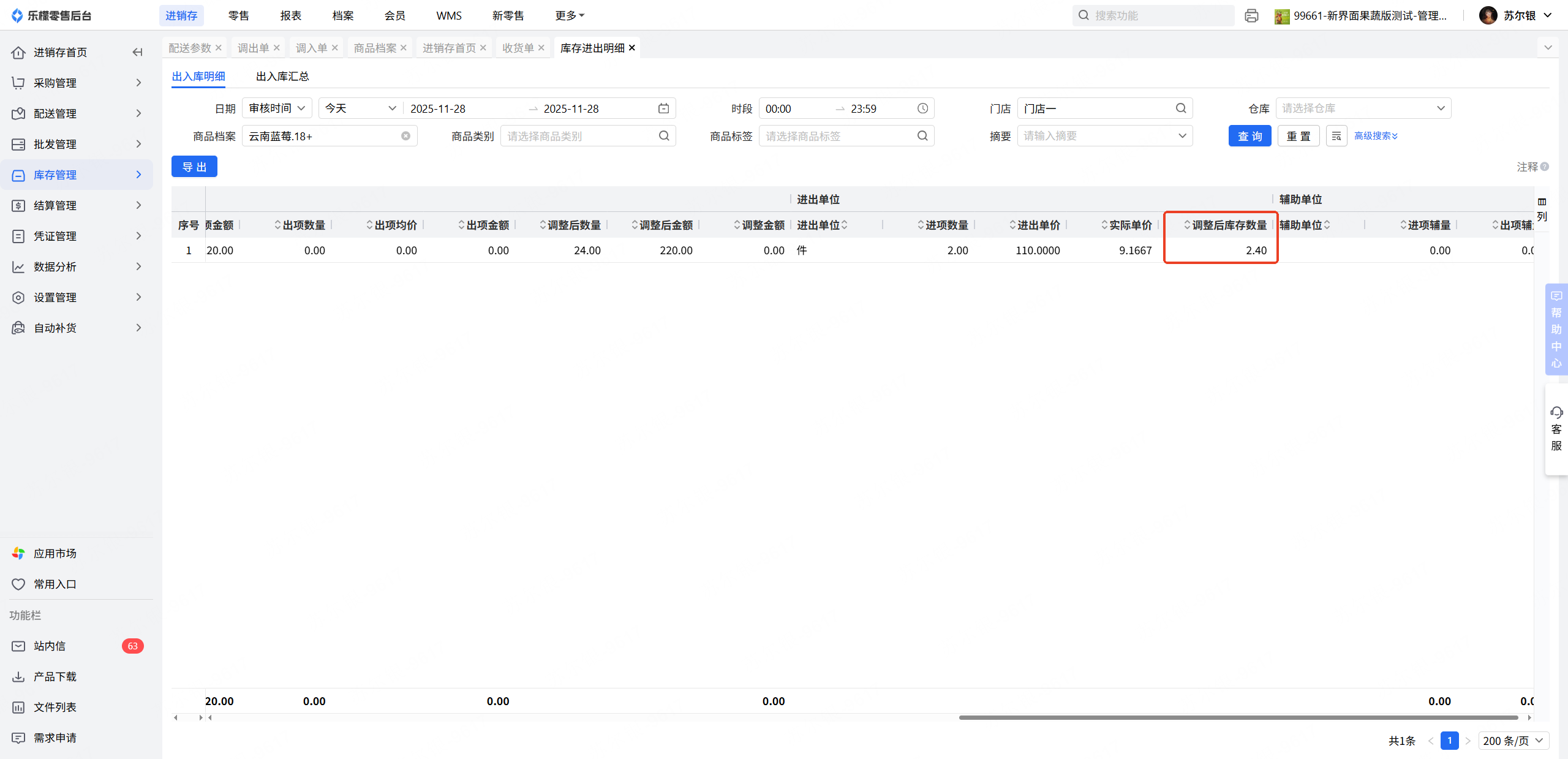Switch to the 出入库汇总 tab
The height and width of the screenshot is (759, 1568).
pyautogui.click(x=282, y=77)
